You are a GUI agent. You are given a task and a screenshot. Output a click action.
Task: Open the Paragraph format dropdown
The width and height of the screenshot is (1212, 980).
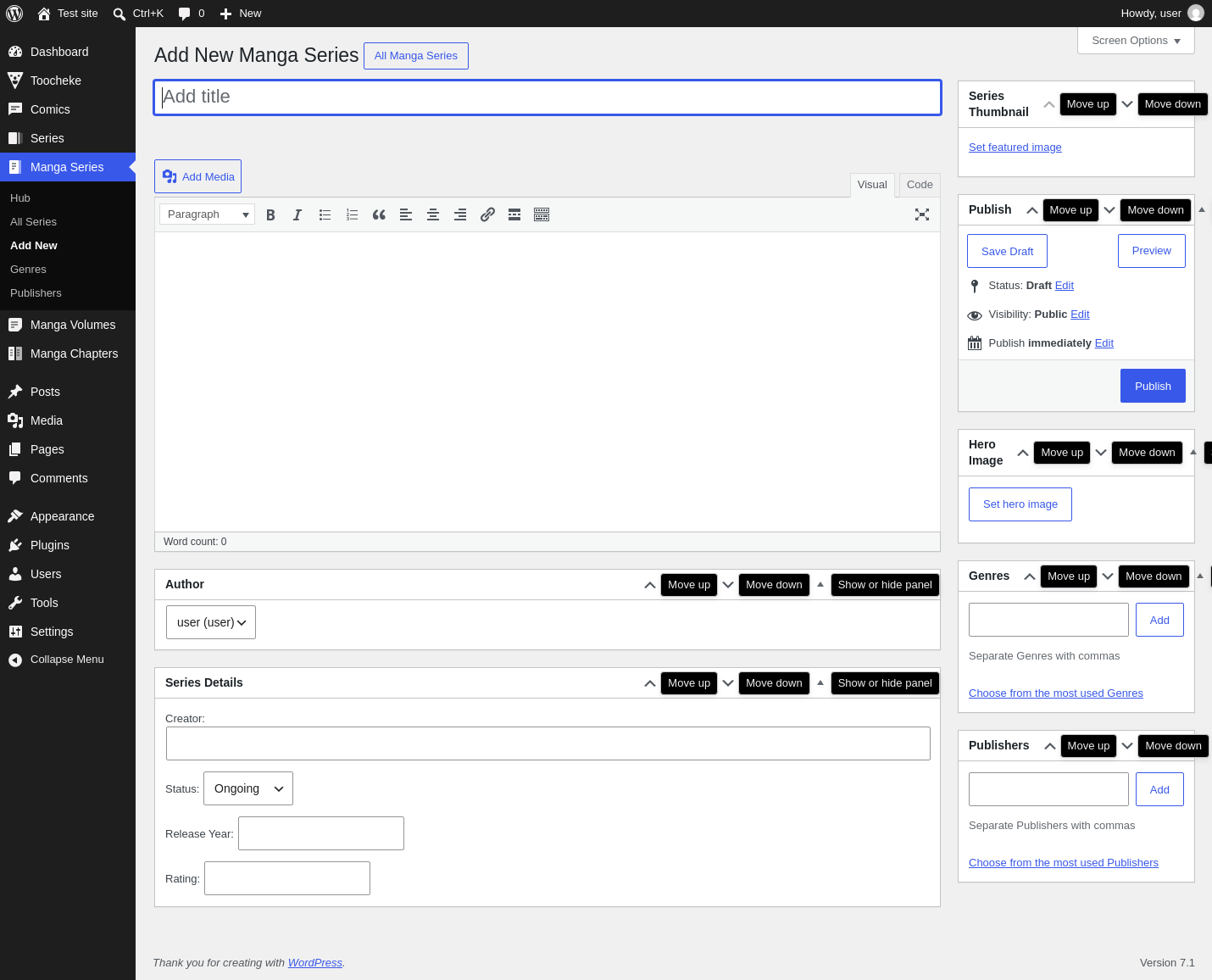(207, 214)
